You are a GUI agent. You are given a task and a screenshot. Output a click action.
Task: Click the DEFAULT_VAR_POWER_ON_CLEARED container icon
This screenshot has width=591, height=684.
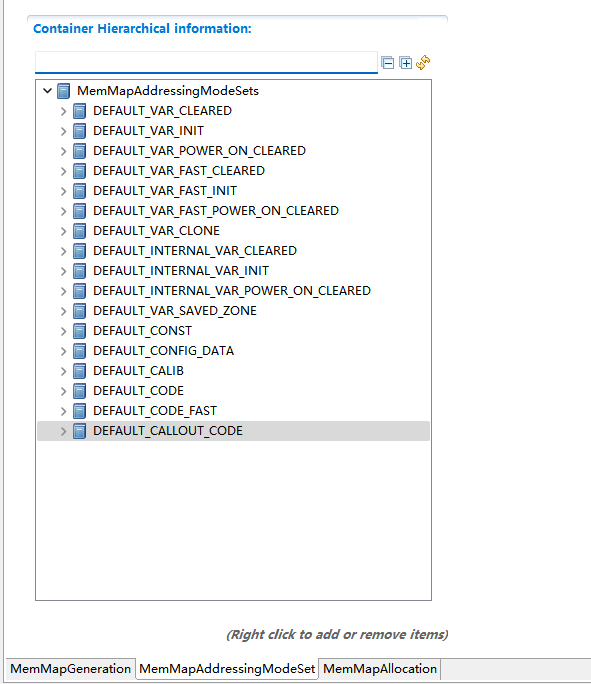(x=79, y=151)
